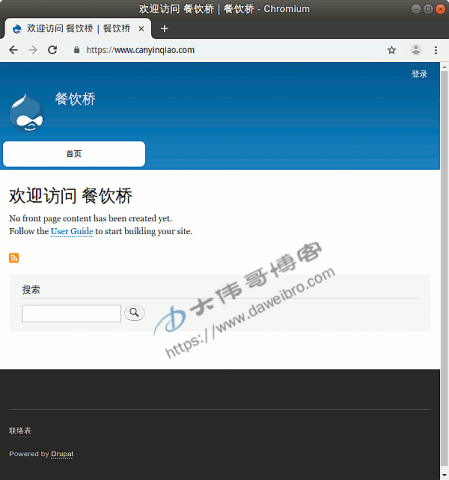This screenshot has width=449, height=480.
Task: Minimize the Chromium window
Action: [416, 9]
